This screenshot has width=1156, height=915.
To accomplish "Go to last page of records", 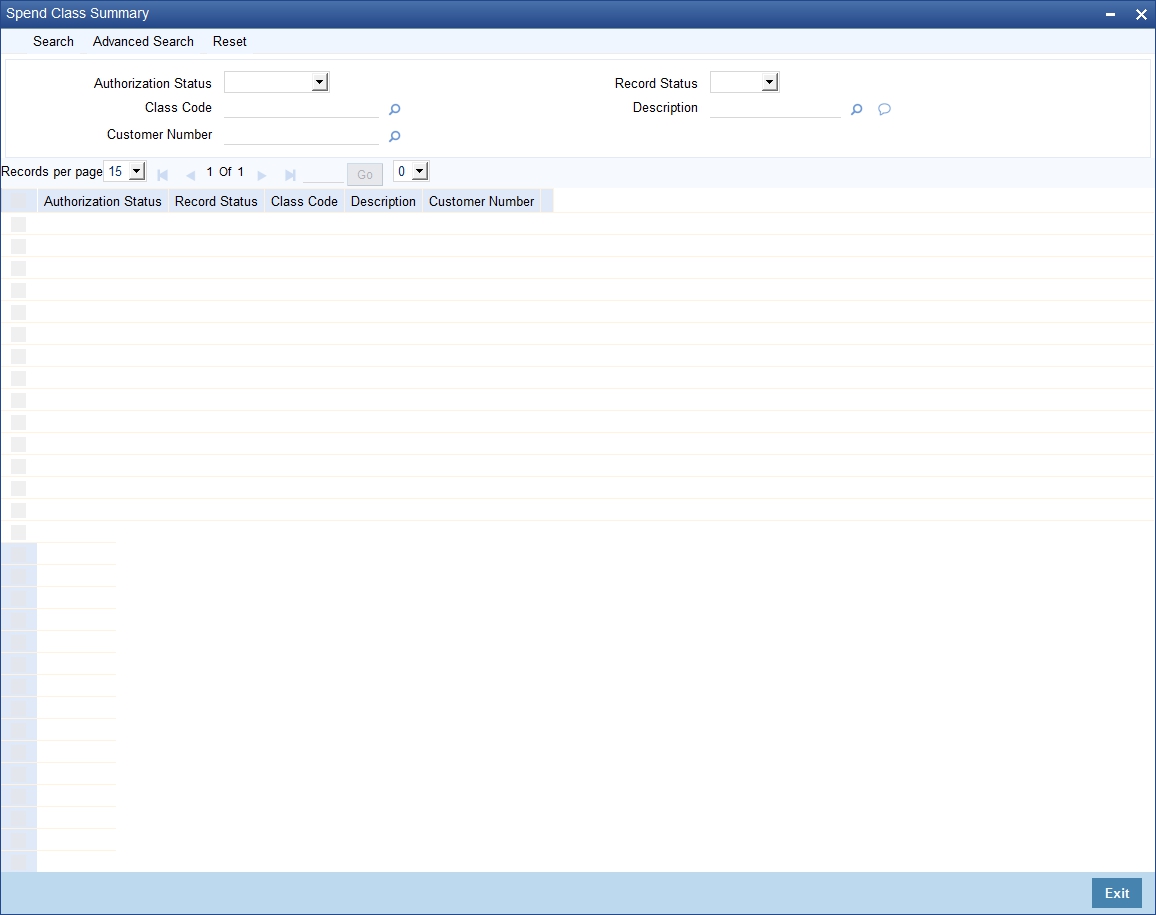I will click(x=290, y=175).
